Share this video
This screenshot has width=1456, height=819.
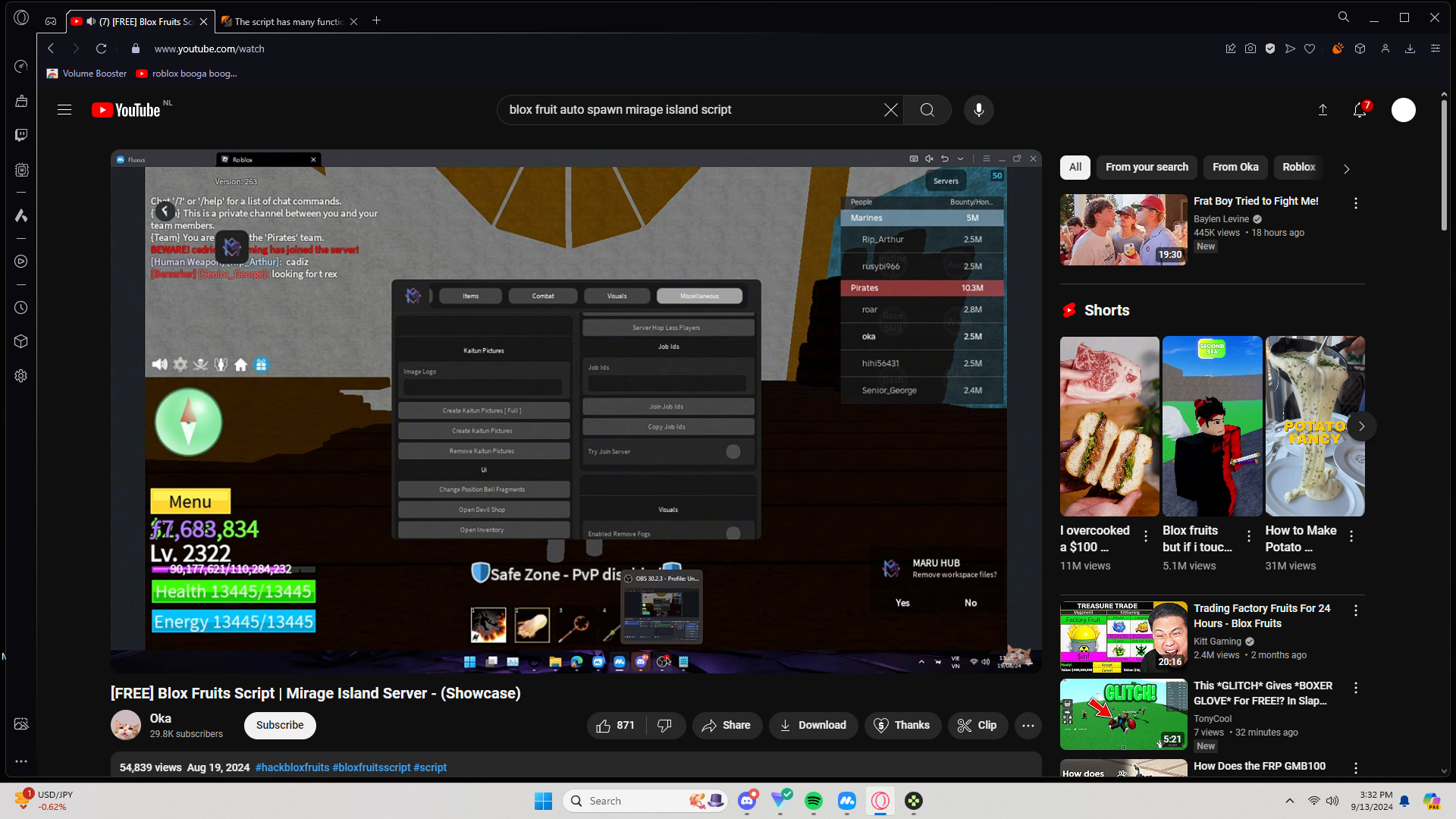point(726,726)
